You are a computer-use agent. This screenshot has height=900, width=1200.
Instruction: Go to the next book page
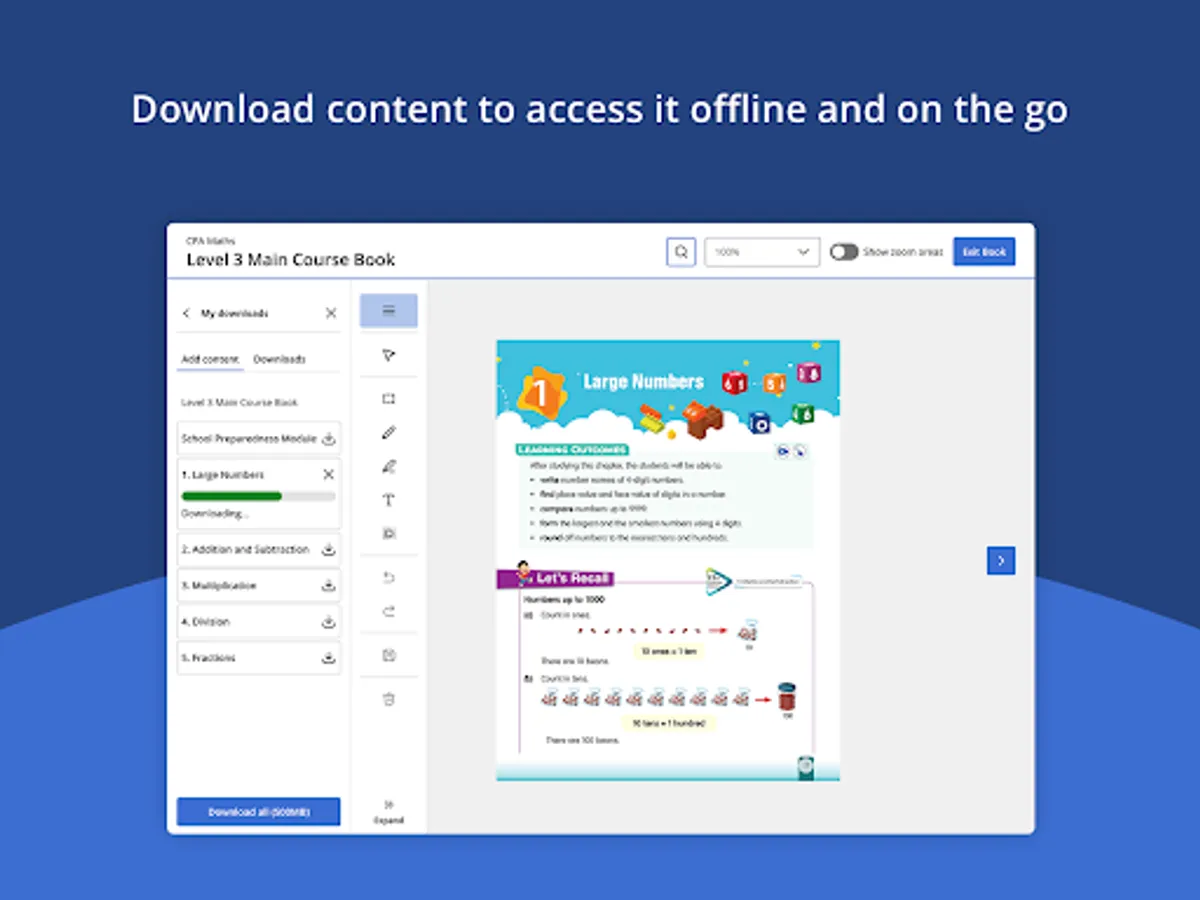coord(1001,561)
